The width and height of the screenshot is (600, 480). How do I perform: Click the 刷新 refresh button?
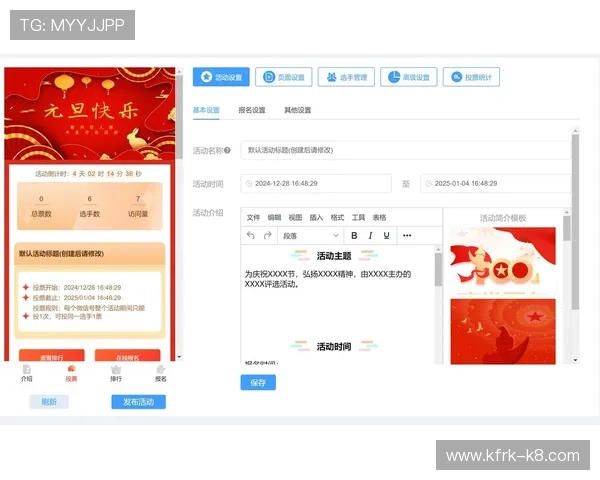49,402
